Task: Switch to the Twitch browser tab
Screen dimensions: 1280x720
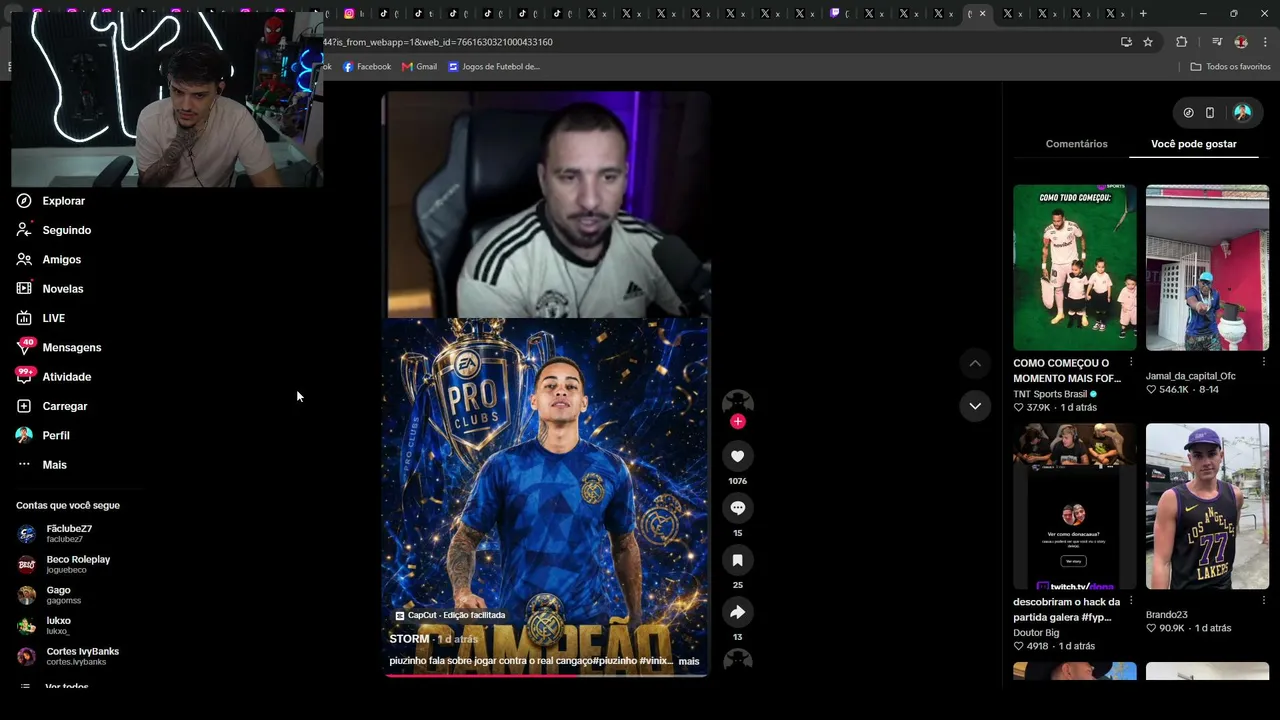Action: 840,14
